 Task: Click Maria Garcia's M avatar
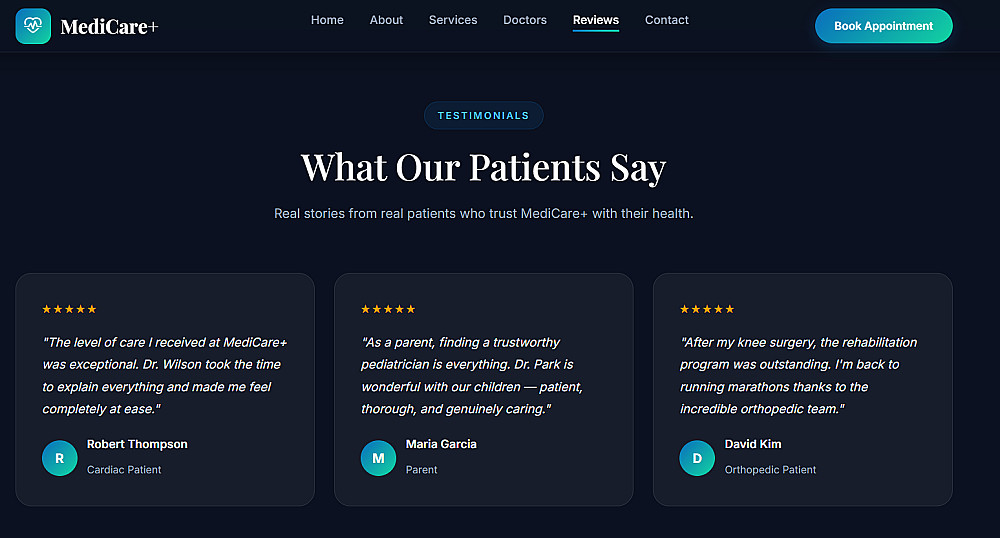point(378,458)
